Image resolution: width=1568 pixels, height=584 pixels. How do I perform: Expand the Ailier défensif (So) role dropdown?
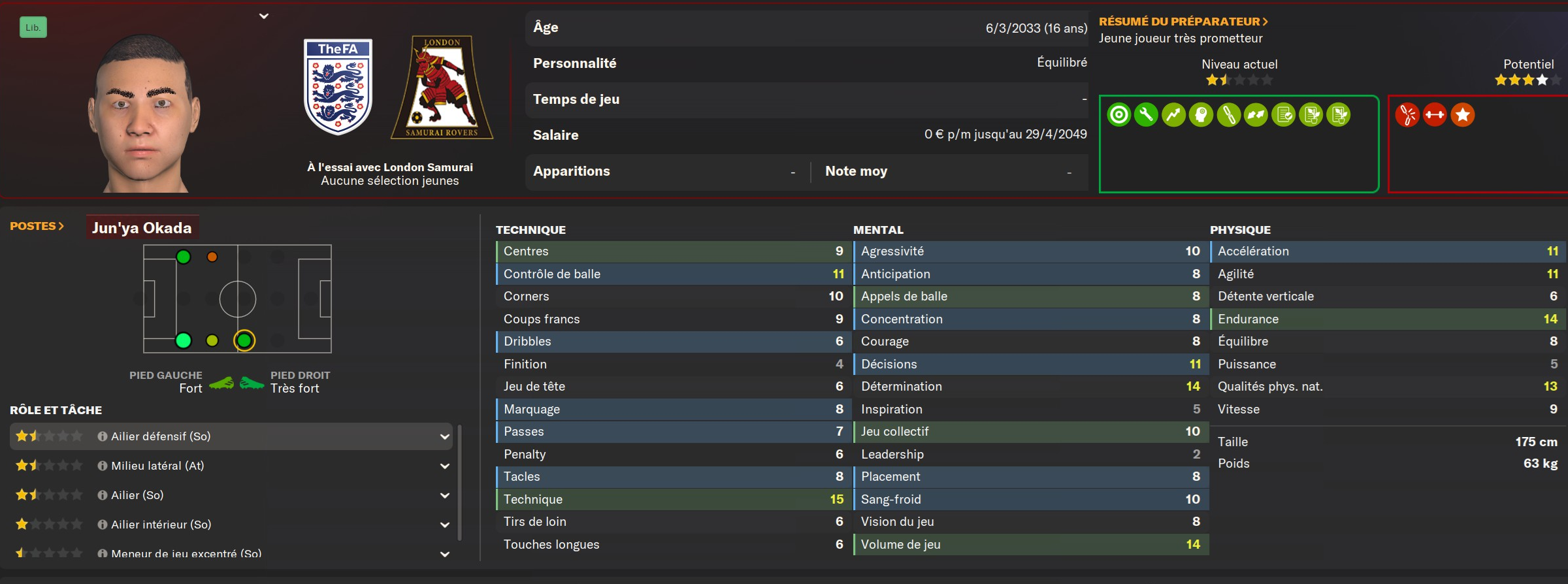445,436
